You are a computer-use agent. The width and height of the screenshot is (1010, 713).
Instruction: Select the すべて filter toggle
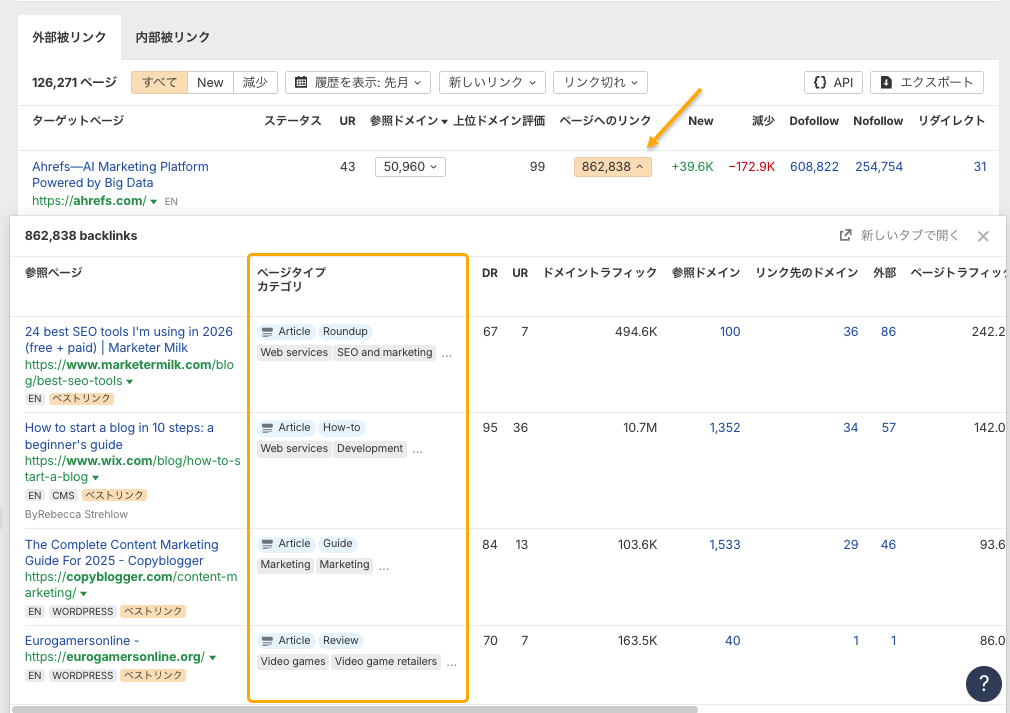pos(159,82)
